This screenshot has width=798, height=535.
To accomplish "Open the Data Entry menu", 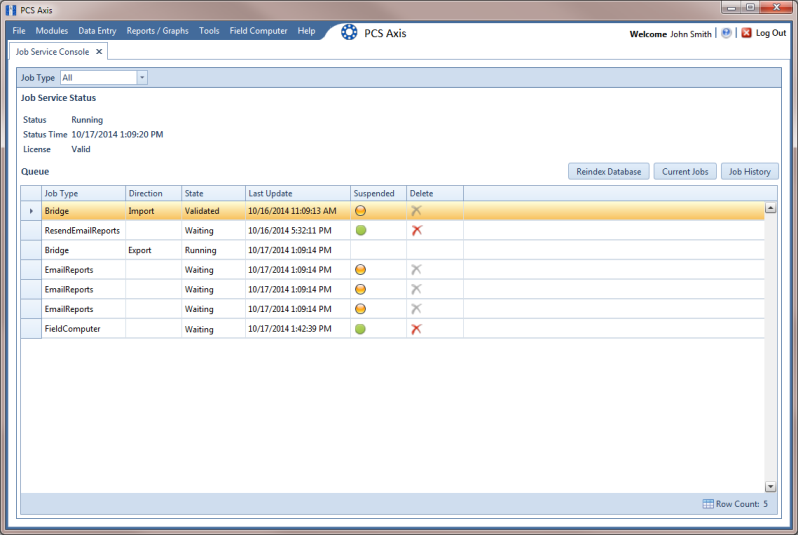I will point(97,31).
